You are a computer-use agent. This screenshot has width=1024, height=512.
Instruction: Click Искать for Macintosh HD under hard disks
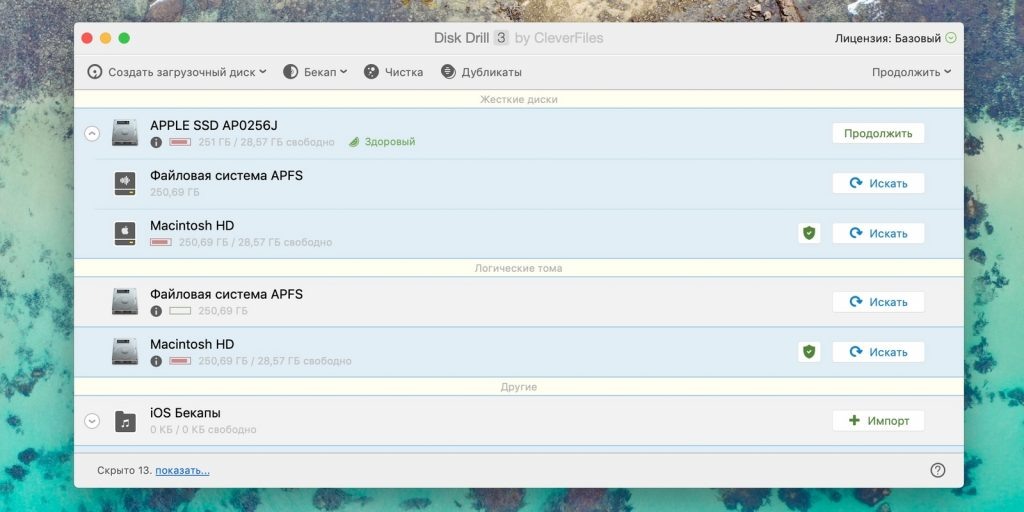(x=878, y=233)
